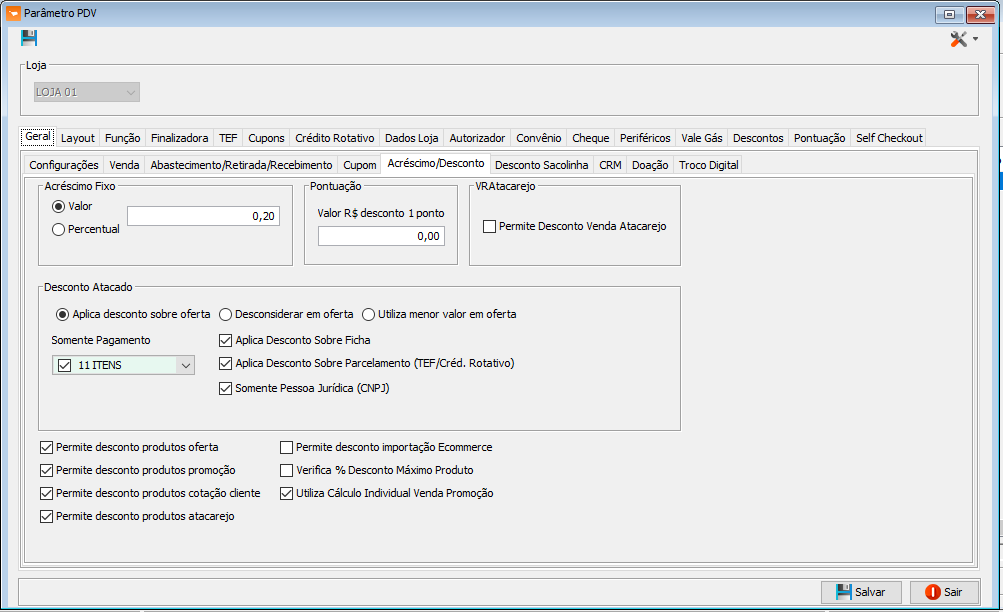Switch to the Self Checkout tab
This screenshot has height=612, width=1003.
(x=888, y=138)
